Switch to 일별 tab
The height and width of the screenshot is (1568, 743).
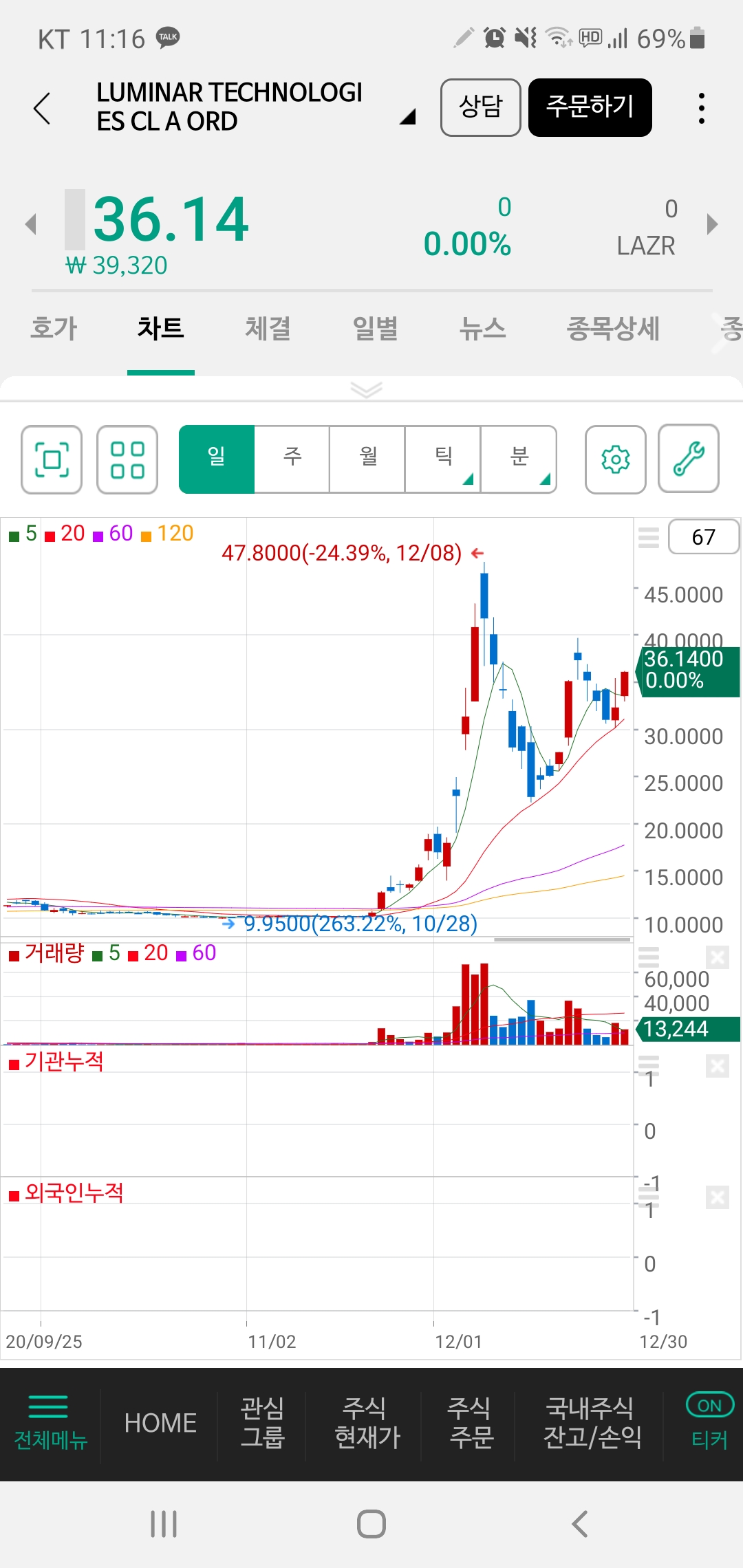[x=376, y=329]
